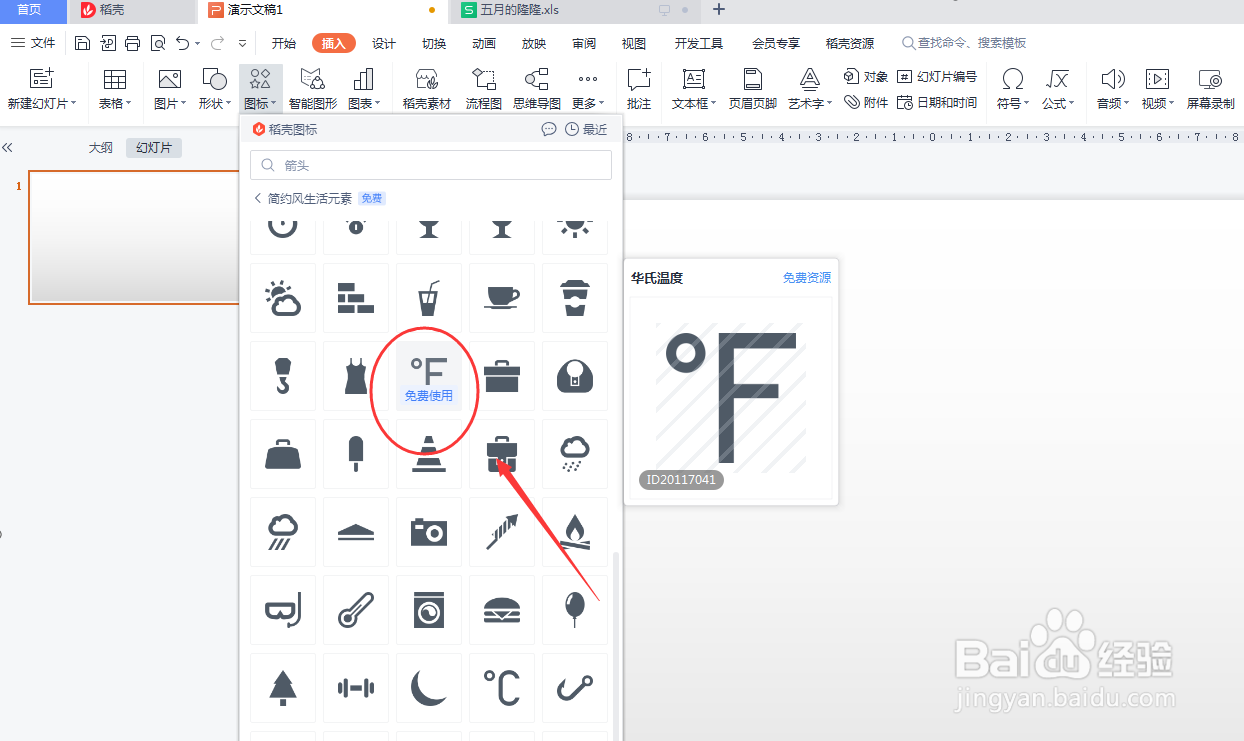Expand the 图标 dropdown arrow

275,104
